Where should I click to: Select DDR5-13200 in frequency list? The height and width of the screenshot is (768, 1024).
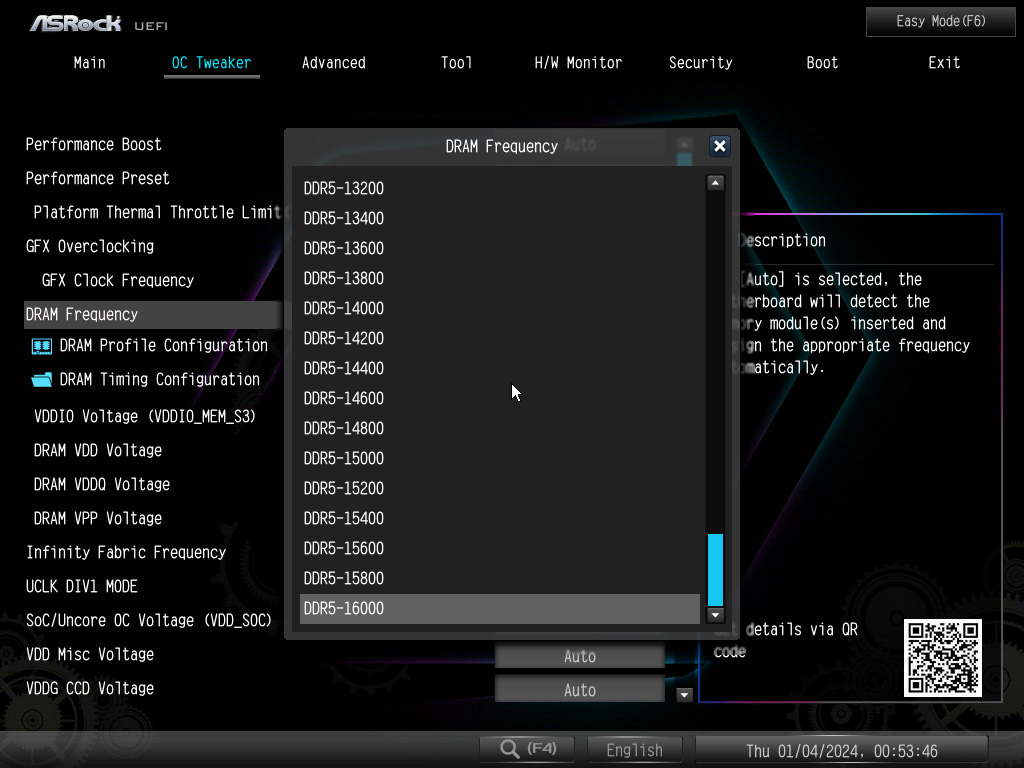499,188
